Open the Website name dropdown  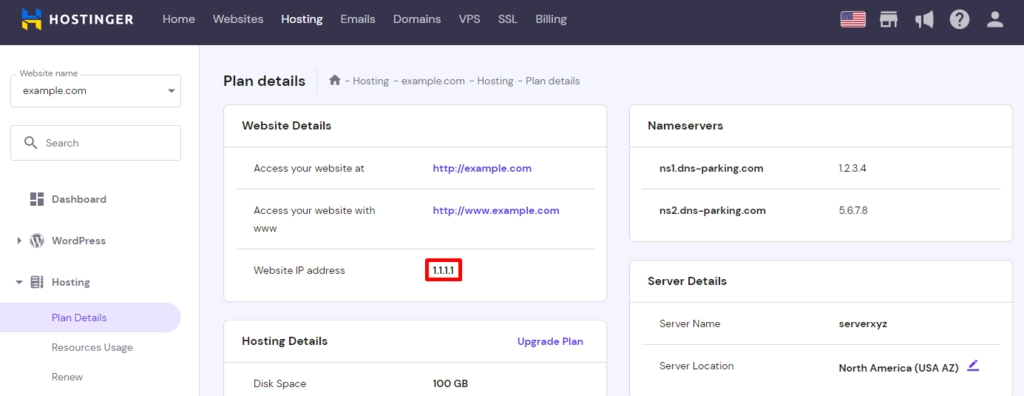pos(95,91)
